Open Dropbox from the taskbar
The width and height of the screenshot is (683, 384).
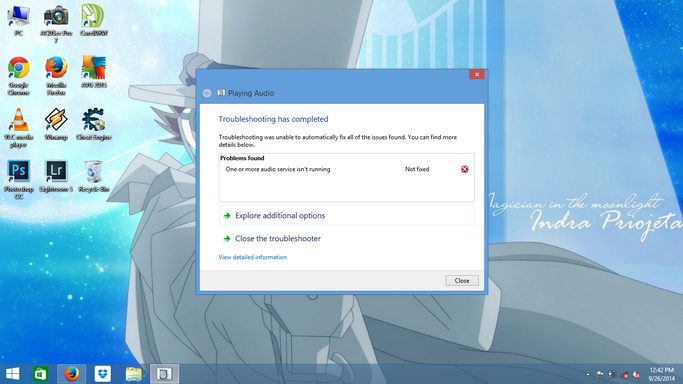pyautogui.click(x=103, y=374)
